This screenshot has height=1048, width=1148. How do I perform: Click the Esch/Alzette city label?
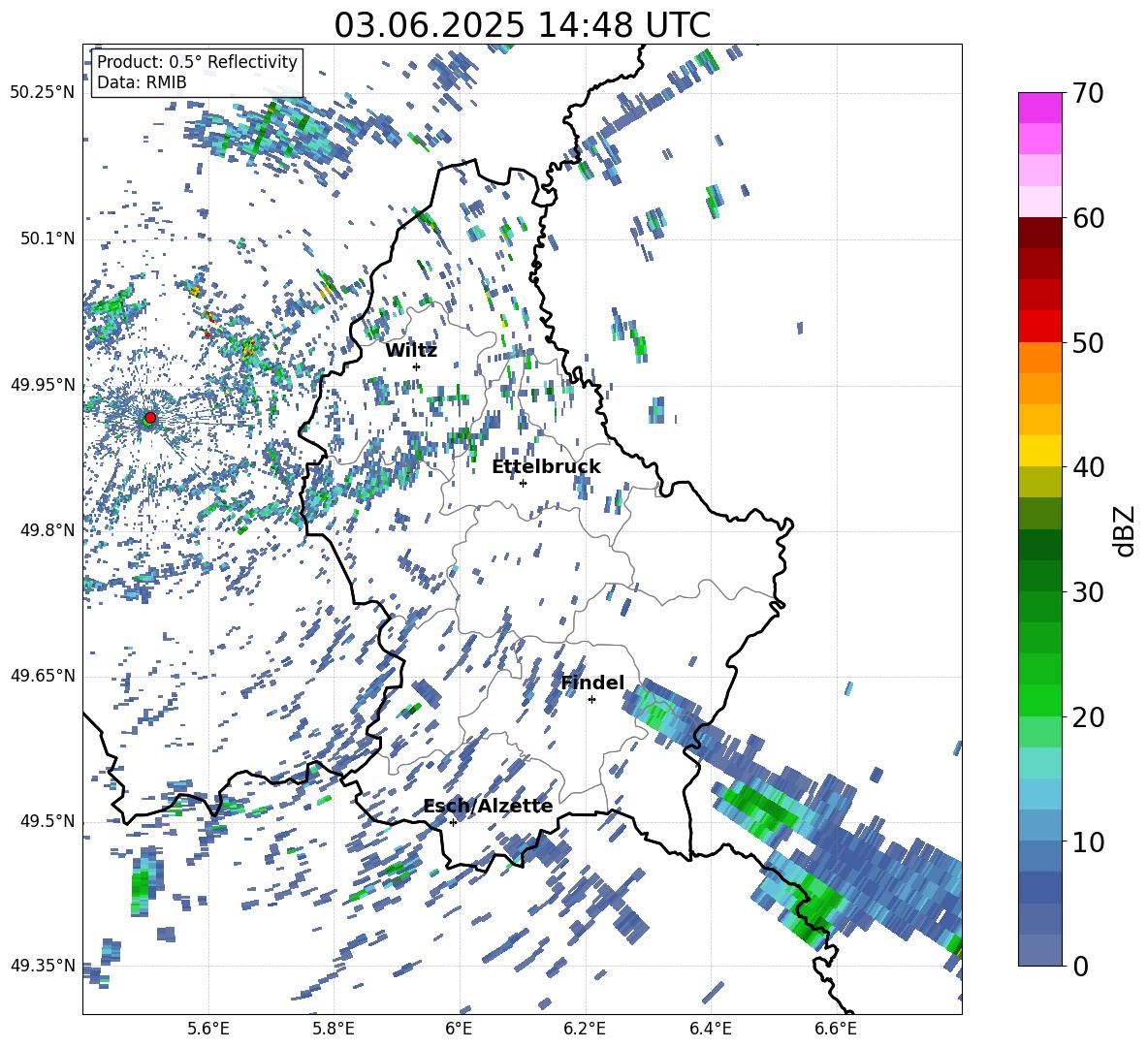pyautogui.click(x=488, y=807)
